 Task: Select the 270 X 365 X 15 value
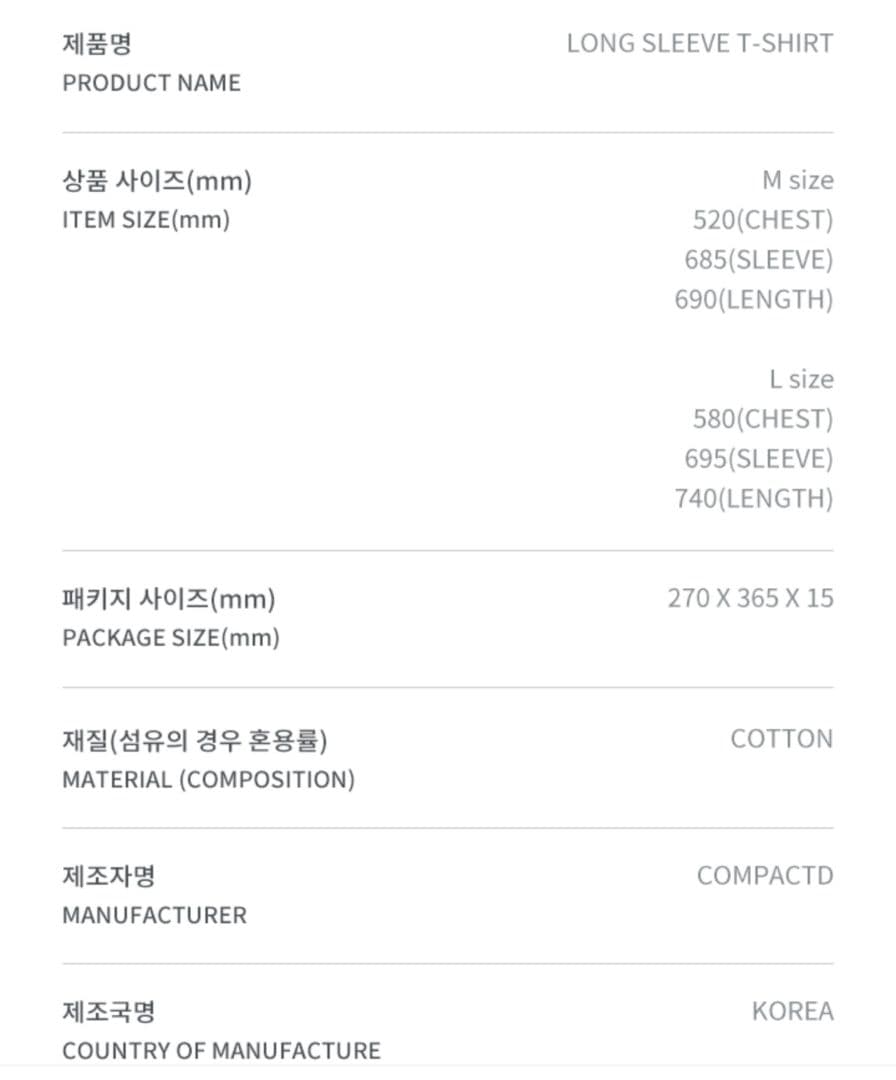point(750,599)
